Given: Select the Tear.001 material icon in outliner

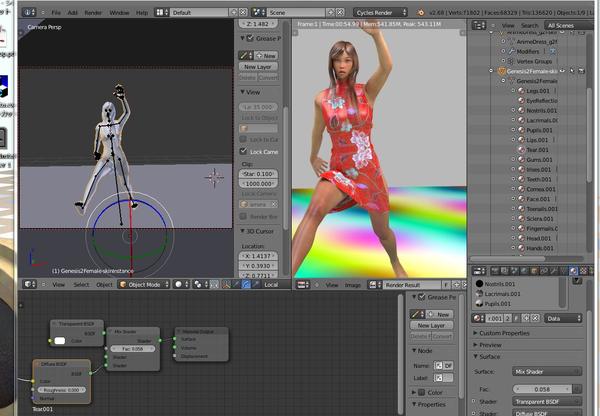Looking at the screenshot, I should (x=519, y=149).
